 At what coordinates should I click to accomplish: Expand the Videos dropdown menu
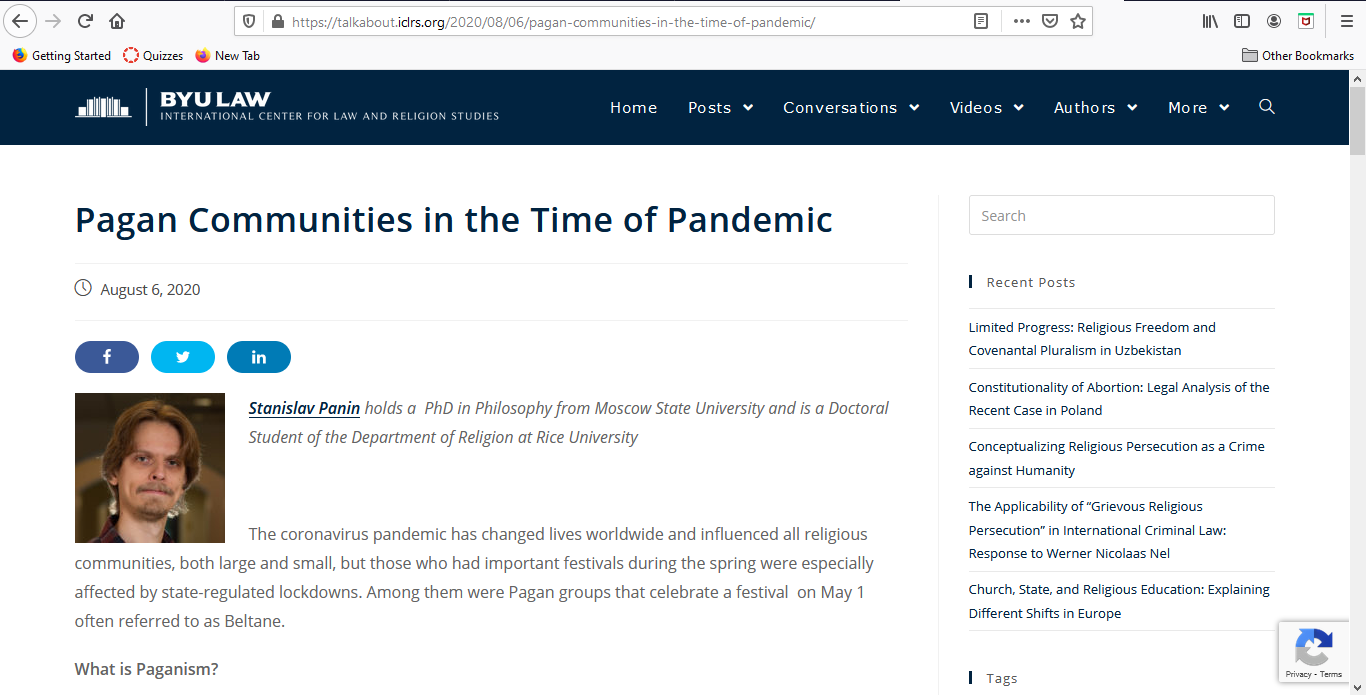click(986, 108)
